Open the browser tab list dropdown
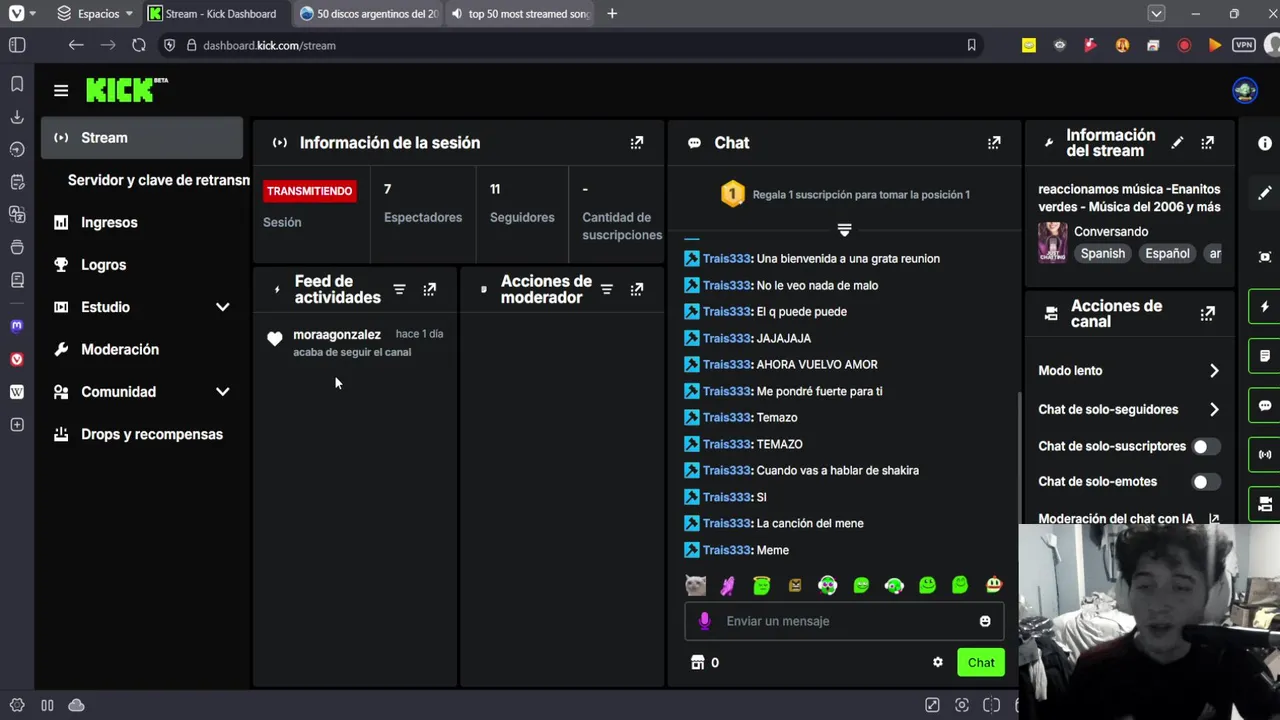 coord(1156,14)
